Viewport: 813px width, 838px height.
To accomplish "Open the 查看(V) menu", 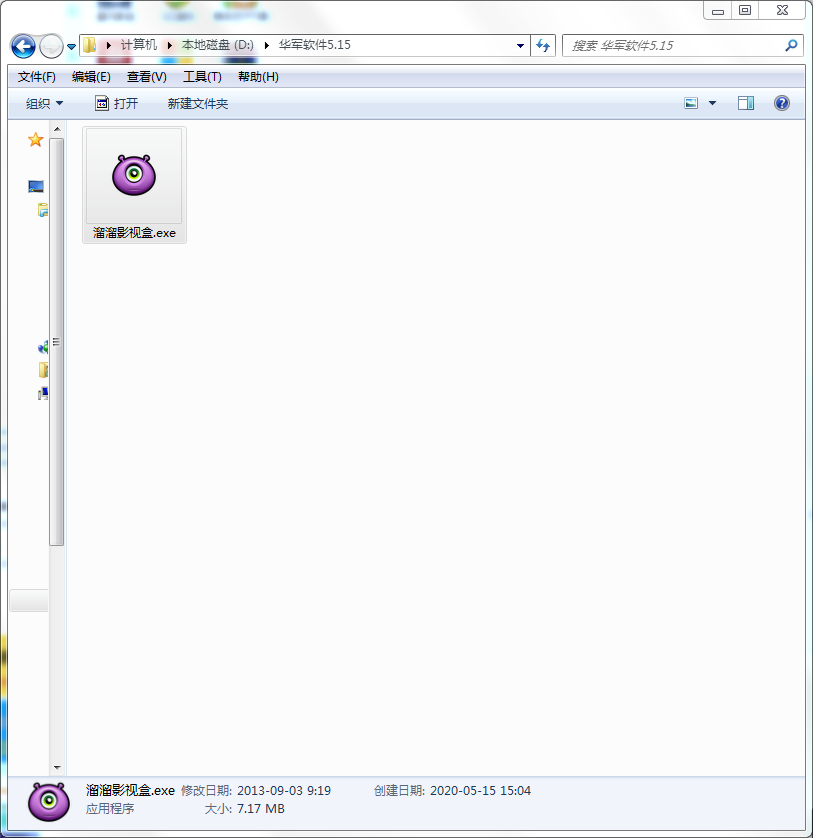I will [146, 77].
